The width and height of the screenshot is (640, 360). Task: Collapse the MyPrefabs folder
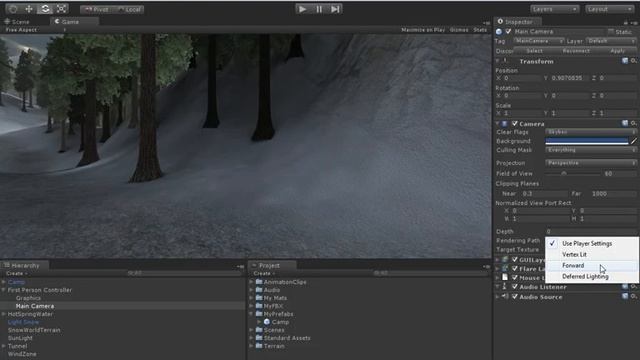point(251,314)
